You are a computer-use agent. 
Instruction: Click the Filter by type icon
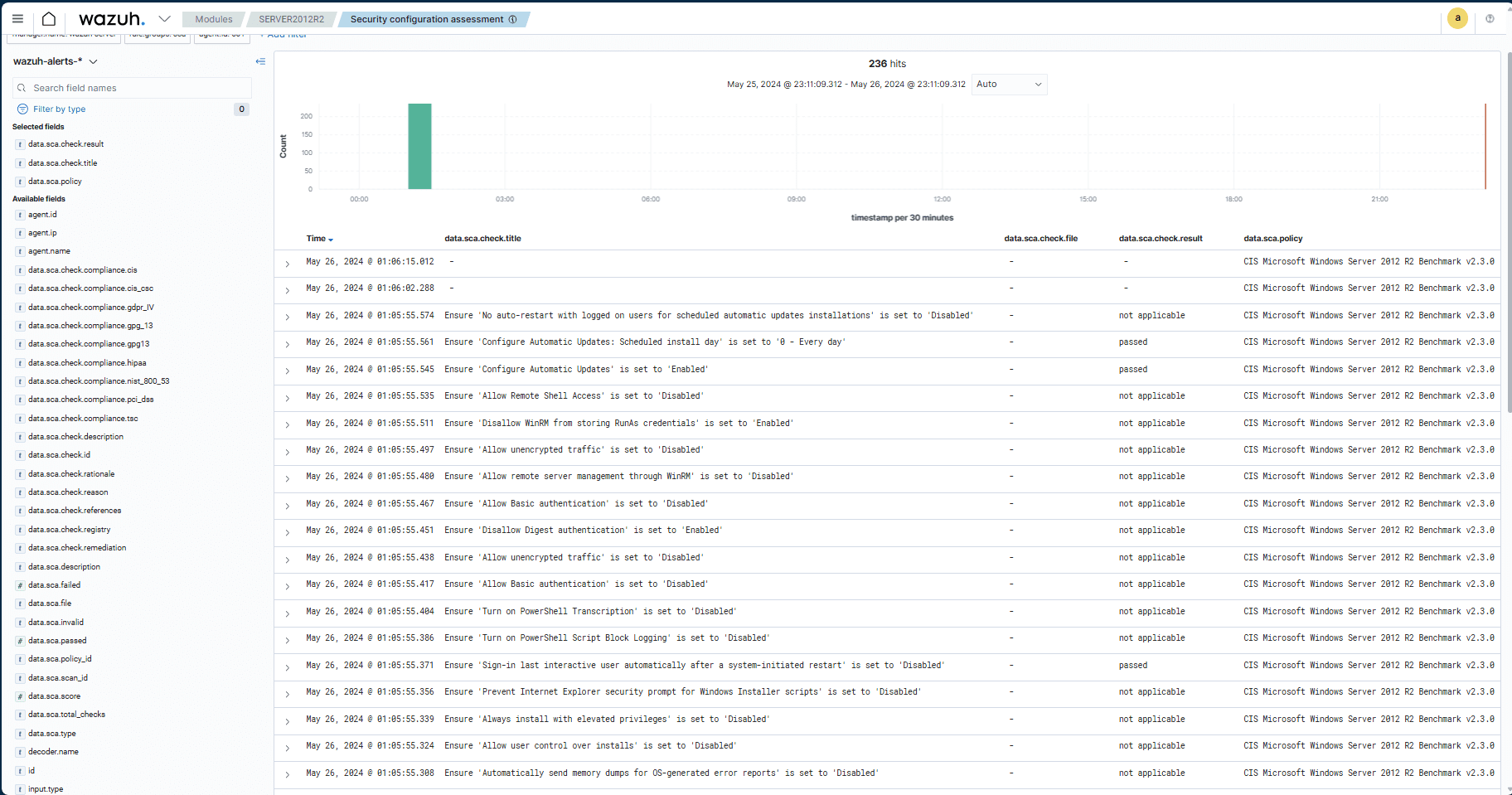[22, 109]
